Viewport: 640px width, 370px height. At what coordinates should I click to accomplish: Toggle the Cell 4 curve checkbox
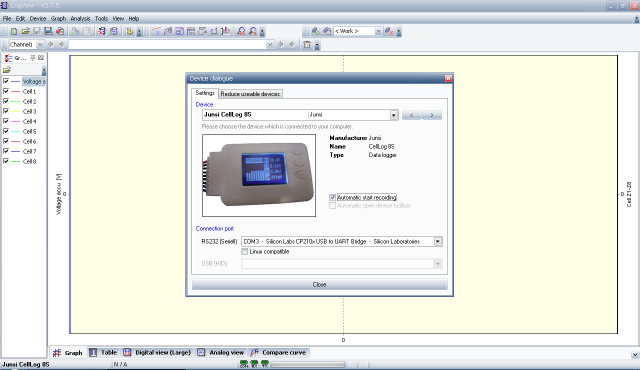point(6,121)
